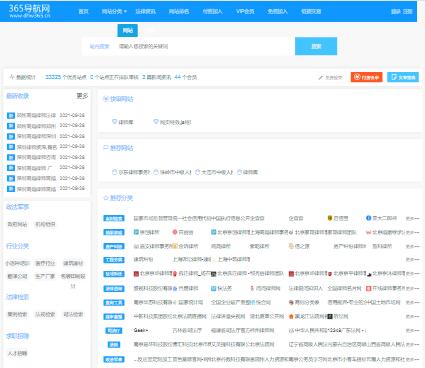
Task: Expand 更多 at end of the Geek+ row
Action: coord(412,330)
